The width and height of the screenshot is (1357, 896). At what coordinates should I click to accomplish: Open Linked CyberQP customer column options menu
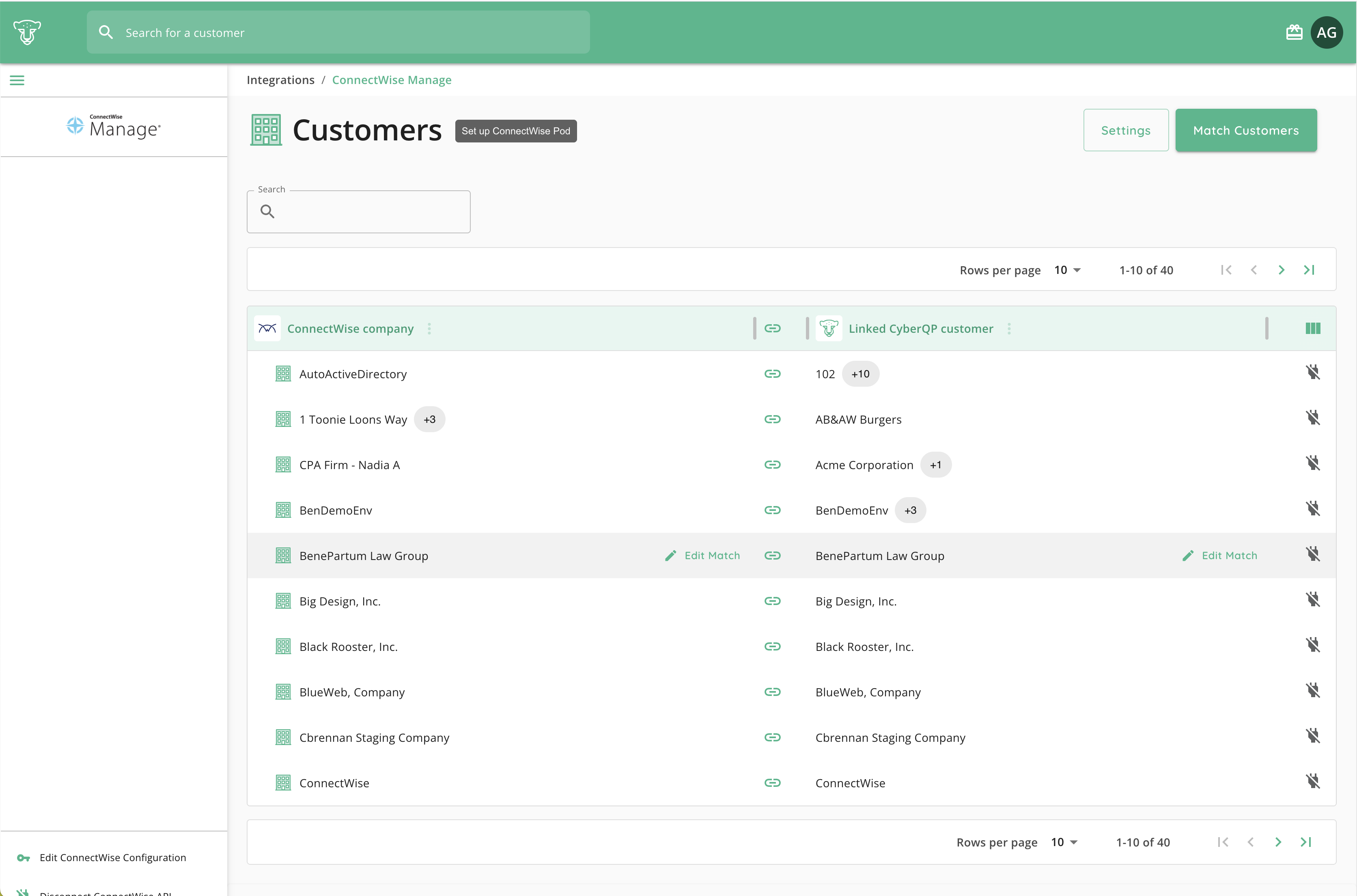(1009, 329)
